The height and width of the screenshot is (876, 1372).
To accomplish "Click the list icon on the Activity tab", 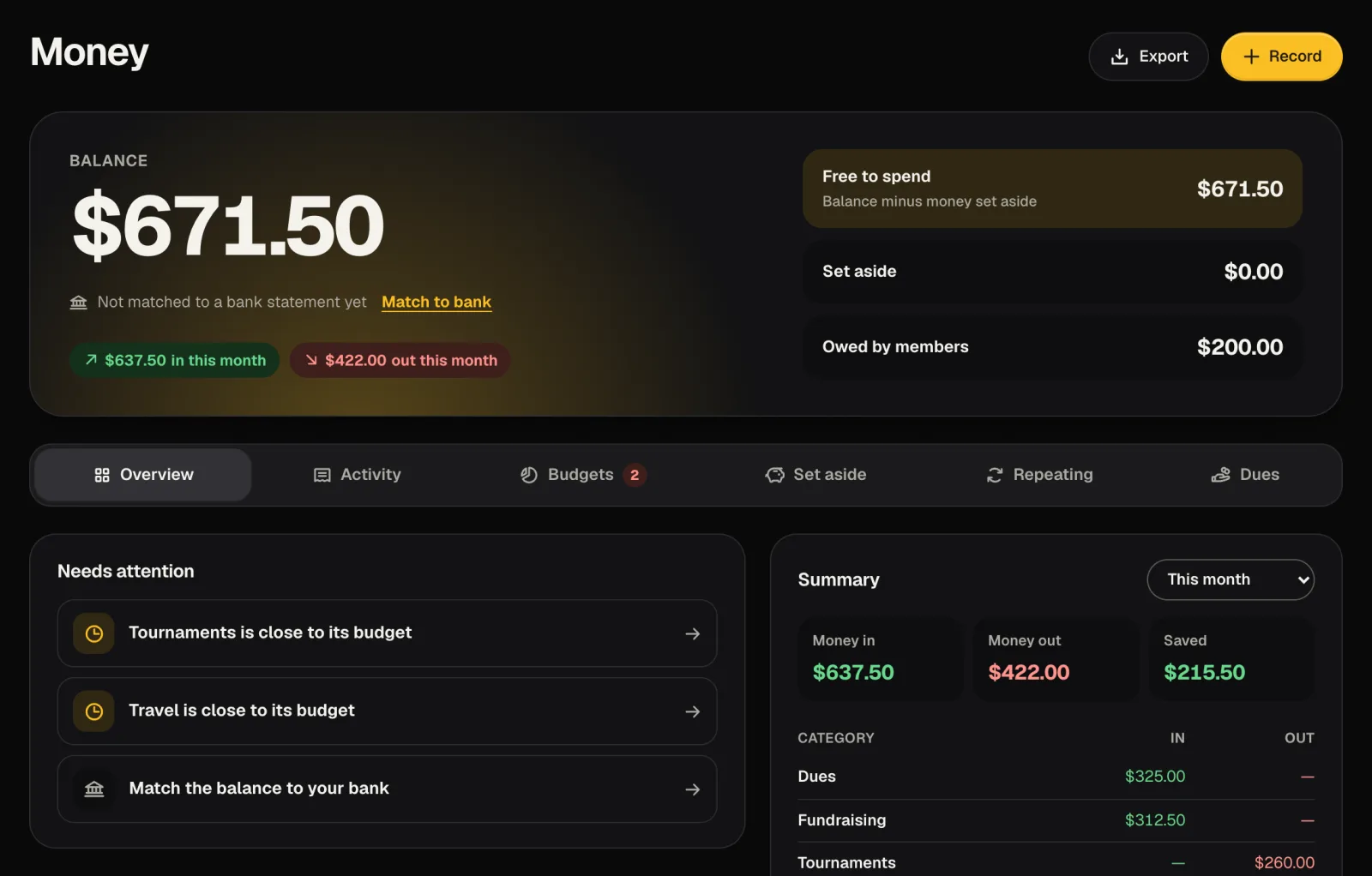I will (322, 475).
